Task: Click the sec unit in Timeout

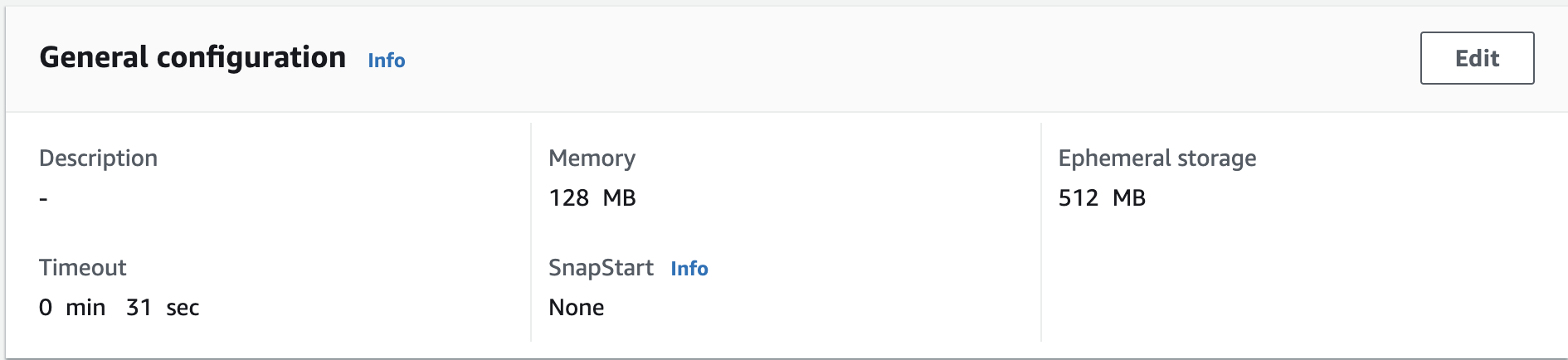Action: [183, 308]
